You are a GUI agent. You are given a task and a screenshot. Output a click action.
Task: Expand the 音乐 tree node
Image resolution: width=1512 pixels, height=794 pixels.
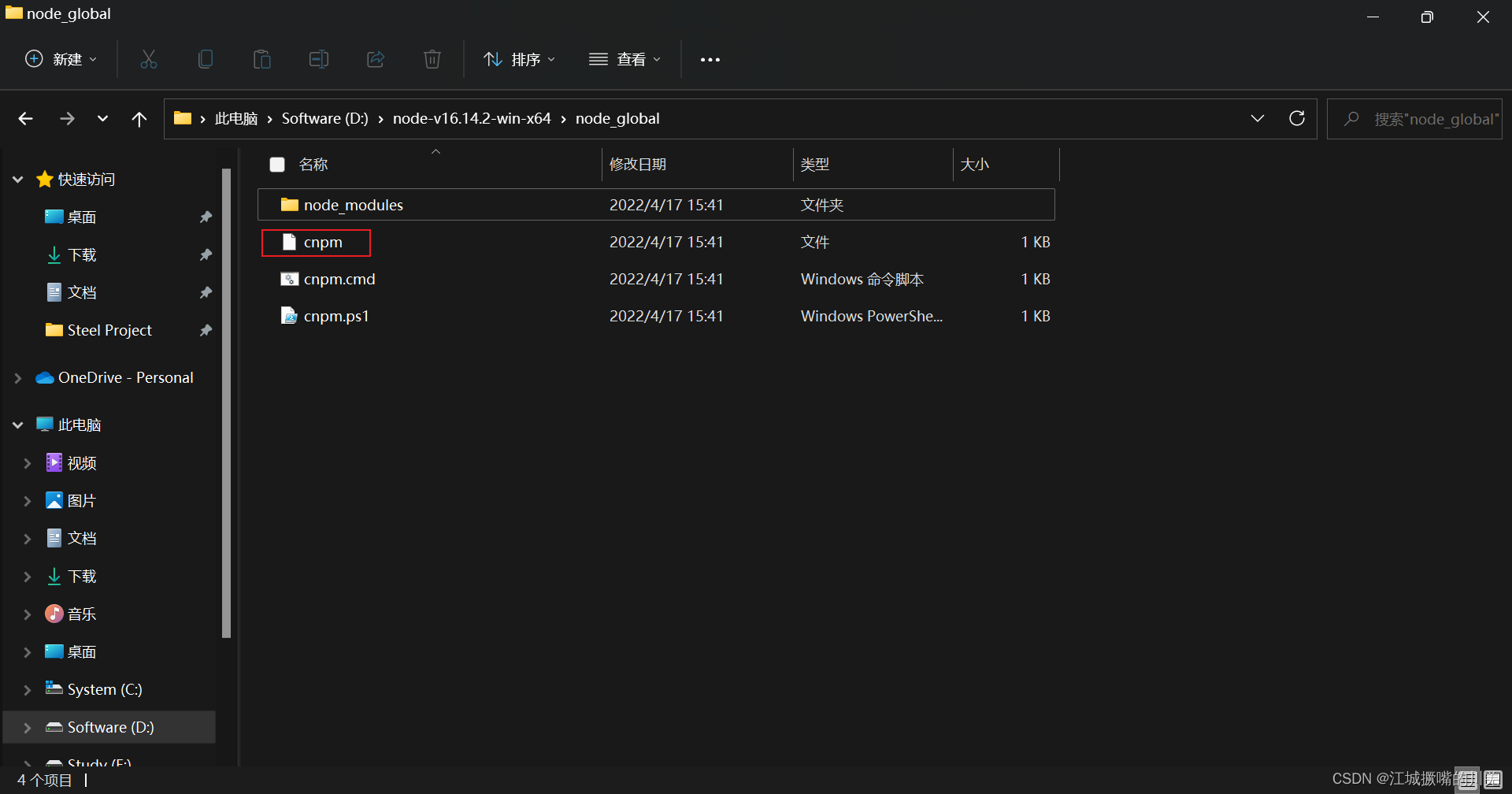tap(28, 614)
